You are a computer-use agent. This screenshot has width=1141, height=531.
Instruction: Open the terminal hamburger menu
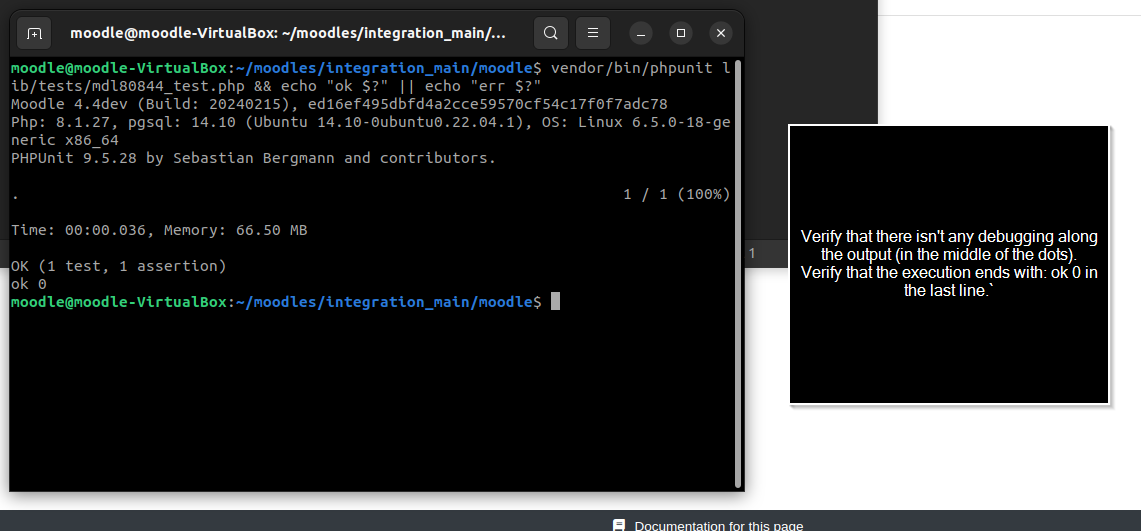[x=593, y=33]
